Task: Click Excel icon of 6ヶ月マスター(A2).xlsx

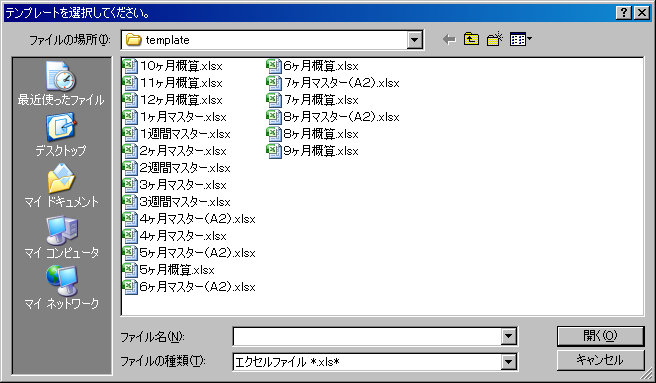Action: tap(130, 287)
